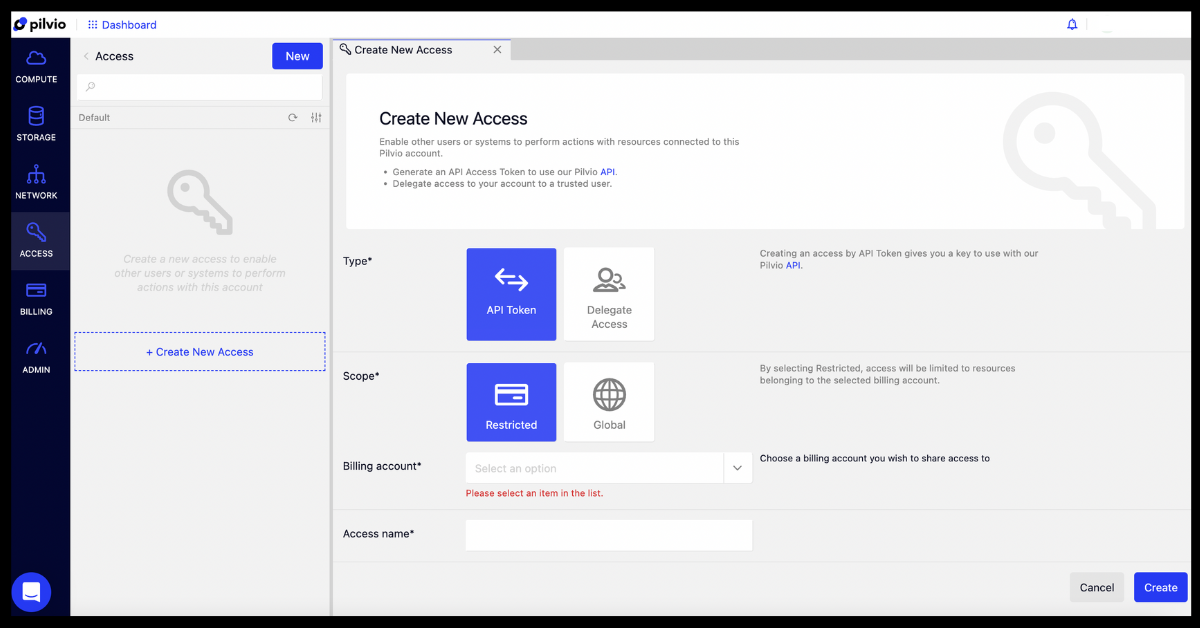Open the Billing section in sidebar
The image size is (1200, 628).
36,298
